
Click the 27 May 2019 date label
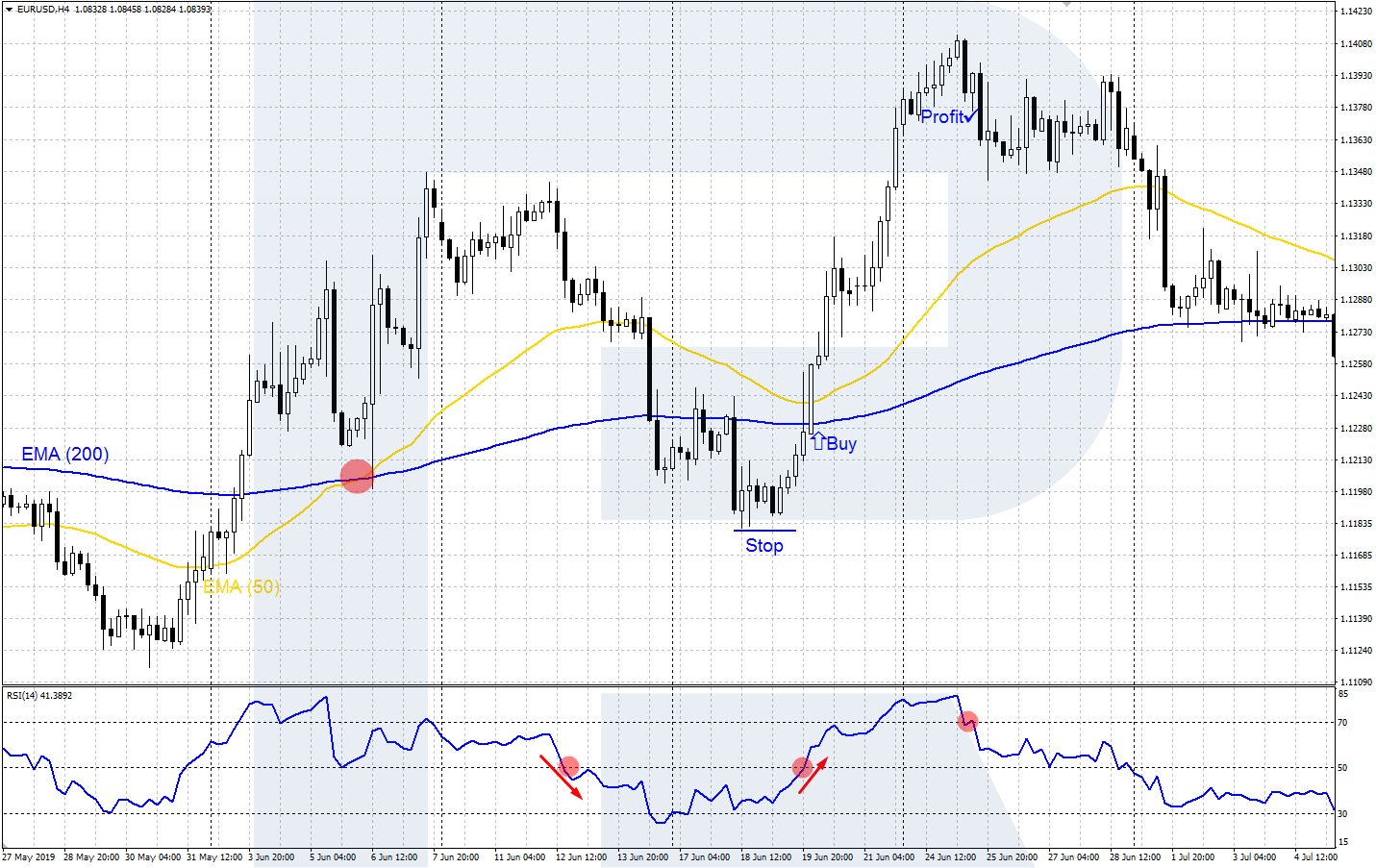tap(29, 856)
